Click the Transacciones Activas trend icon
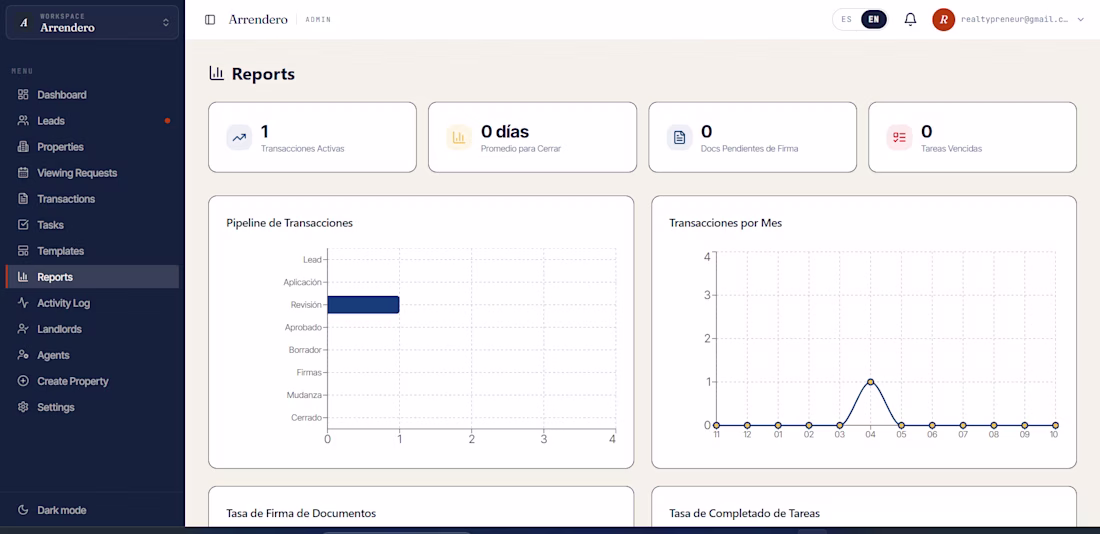 pos(239,138)
